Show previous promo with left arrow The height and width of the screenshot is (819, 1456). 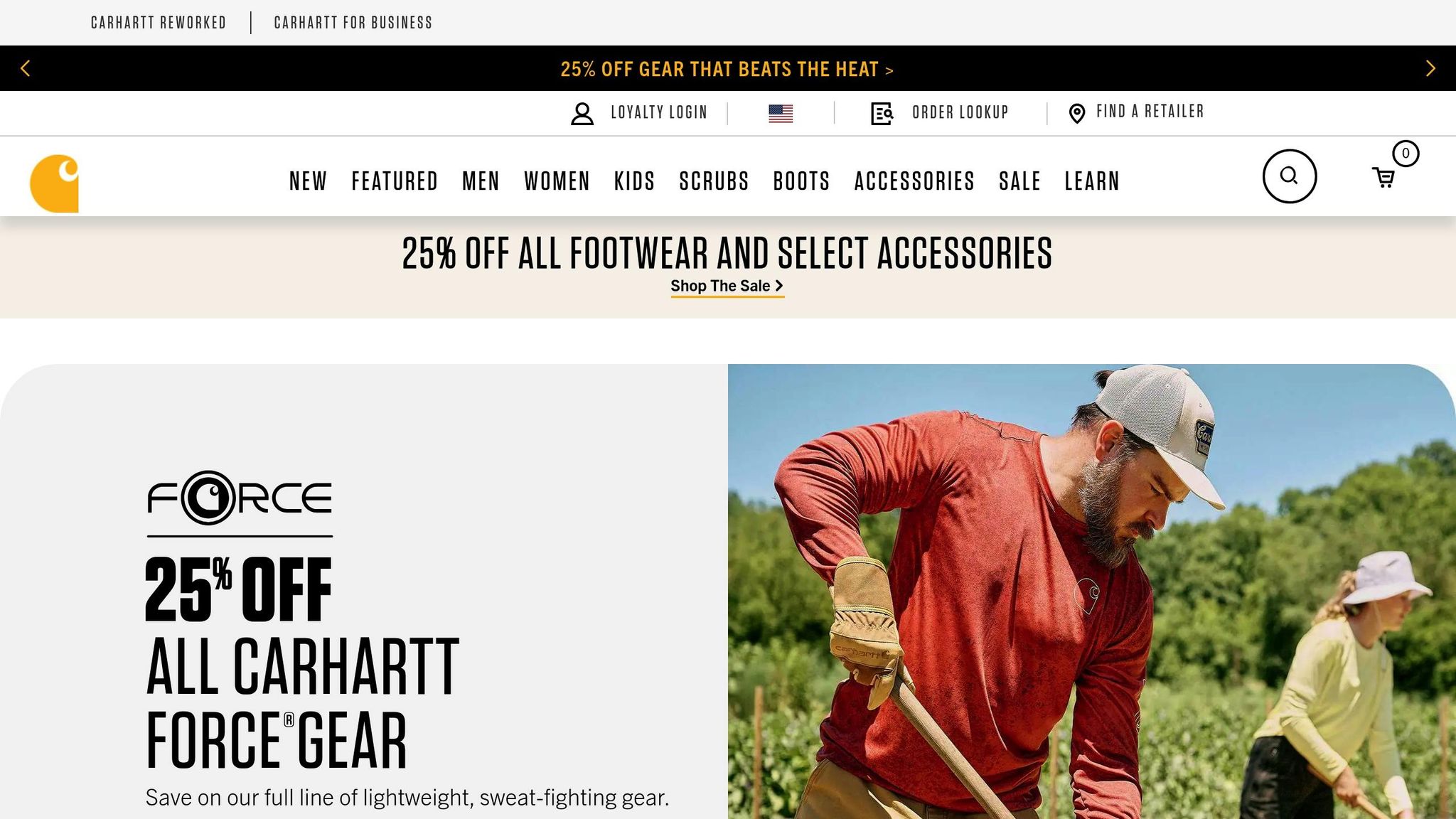[26, 68]
